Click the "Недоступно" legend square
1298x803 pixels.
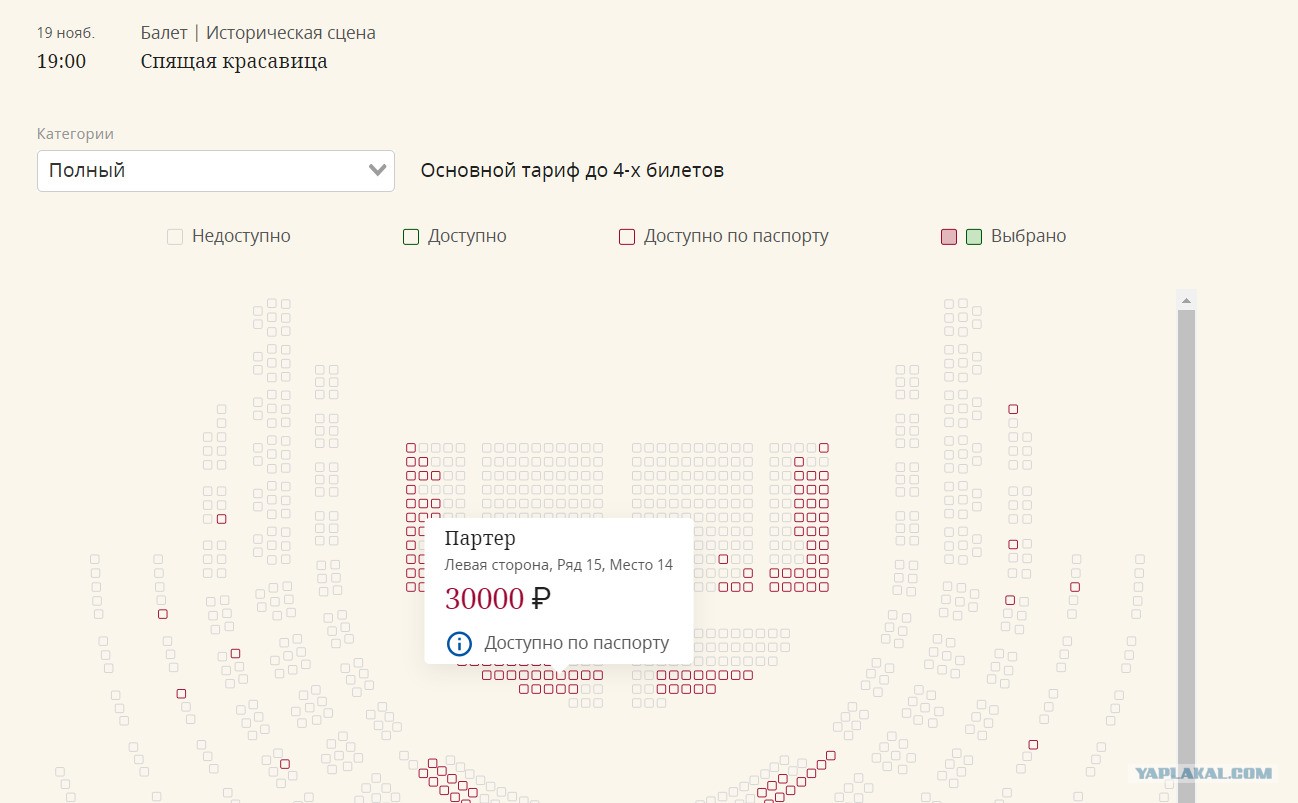point(175,237)
